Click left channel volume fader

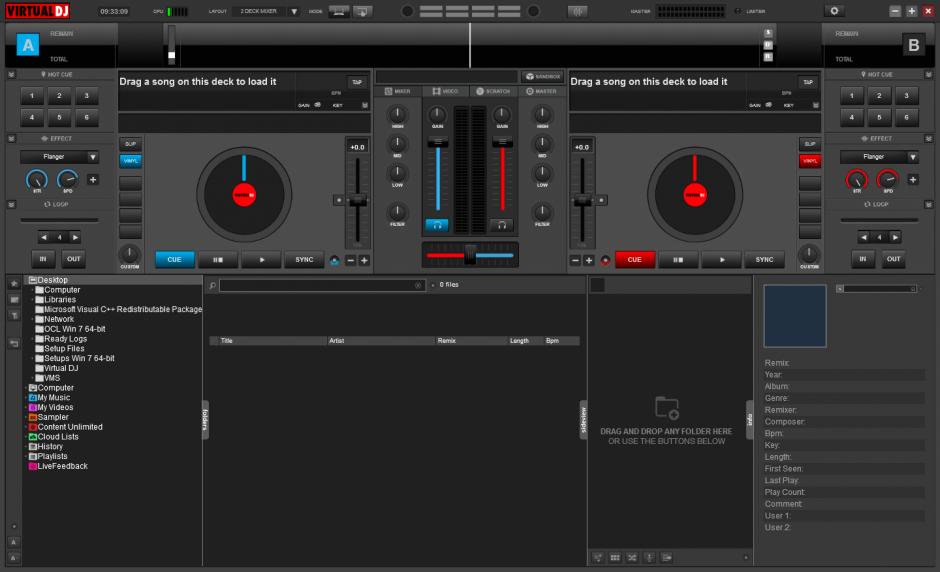(x=438, y=142)
